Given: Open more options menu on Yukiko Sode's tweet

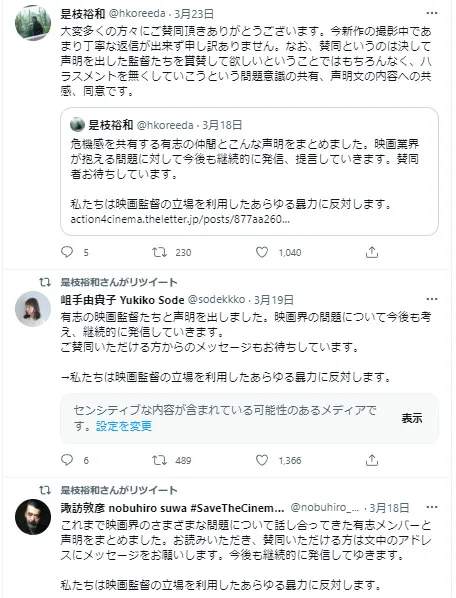Looking at the screenshot, I should tap(432, 299).
